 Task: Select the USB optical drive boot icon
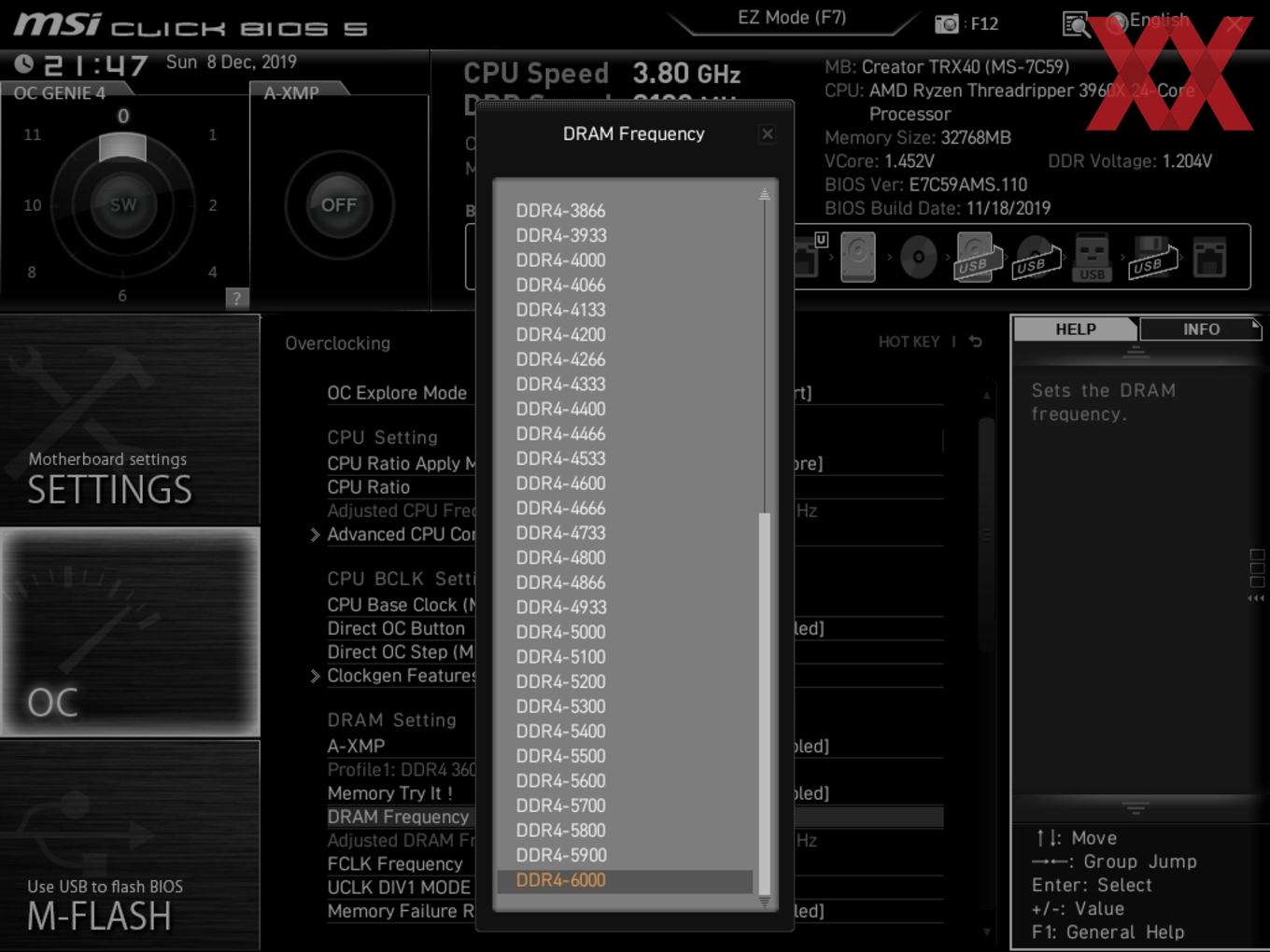(1037, 258)
